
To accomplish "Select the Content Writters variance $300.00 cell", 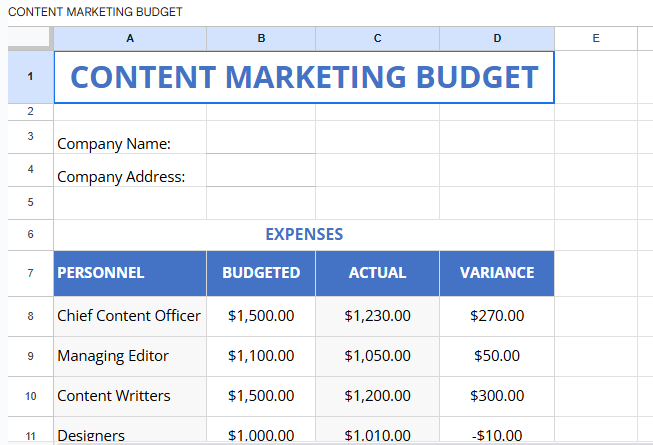I will [x=497, y=396].
